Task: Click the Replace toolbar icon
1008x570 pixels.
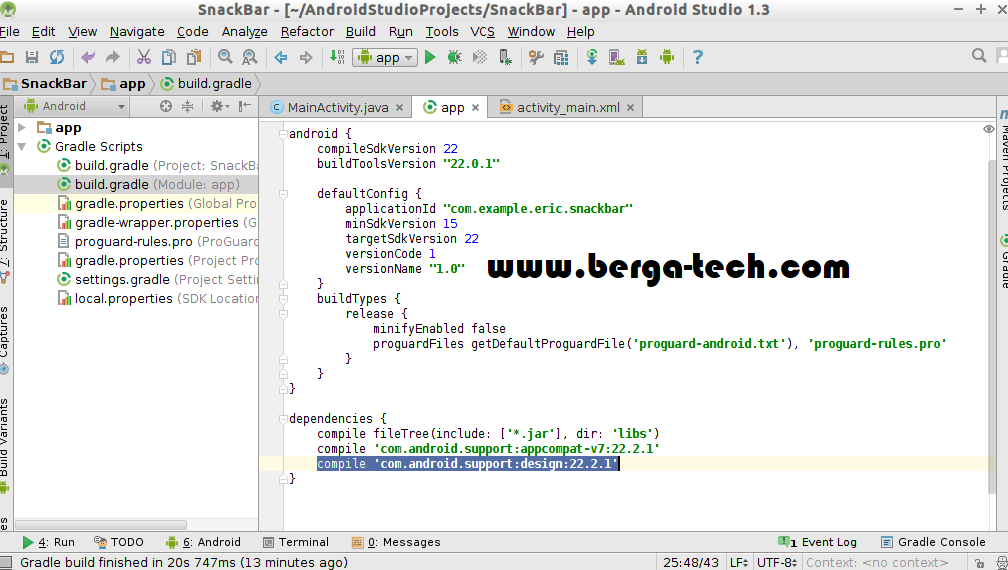Action: pyautogui.click(x=249, y=57)
